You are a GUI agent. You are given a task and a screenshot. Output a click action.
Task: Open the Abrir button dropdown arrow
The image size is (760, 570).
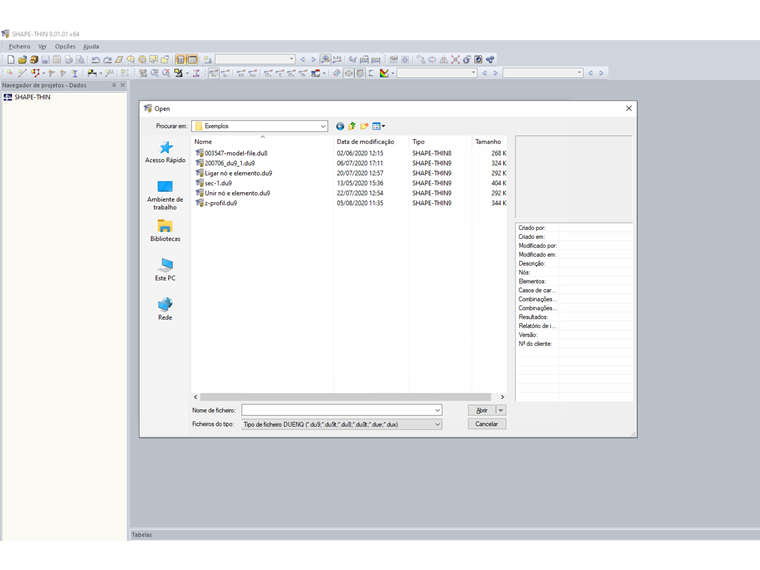pos(501,411)
